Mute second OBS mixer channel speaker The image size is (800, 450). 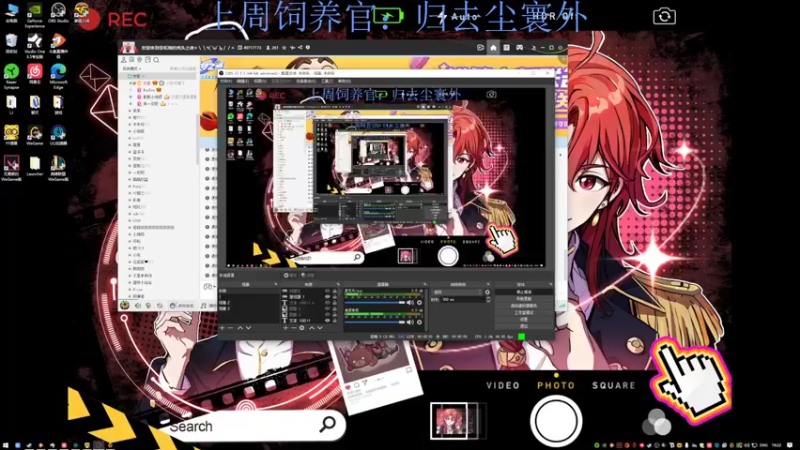click(410, 322)
